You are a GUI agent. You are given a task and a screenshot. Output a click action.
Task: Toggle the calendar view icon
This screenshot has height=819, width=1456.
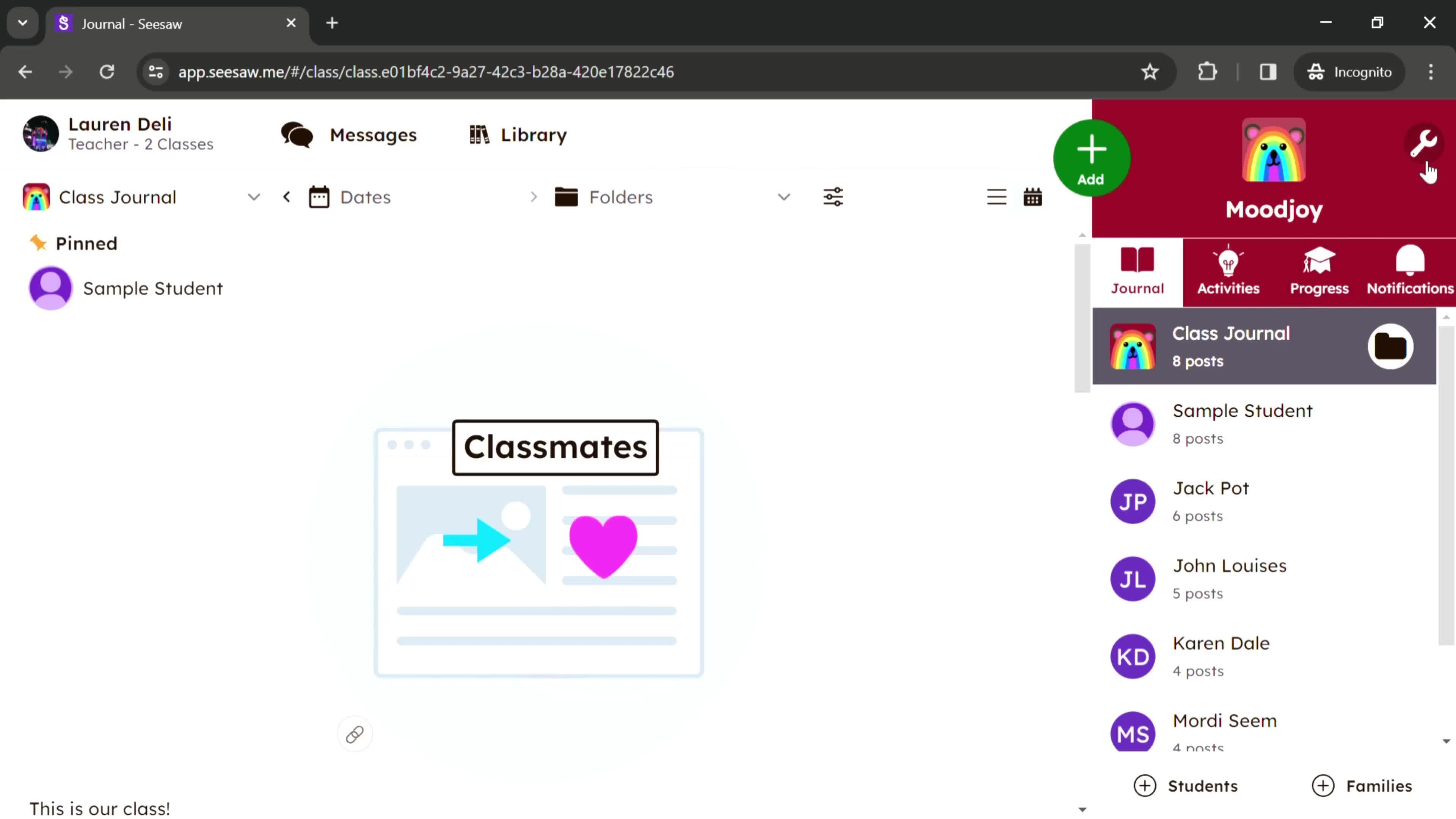[1033, 197]
